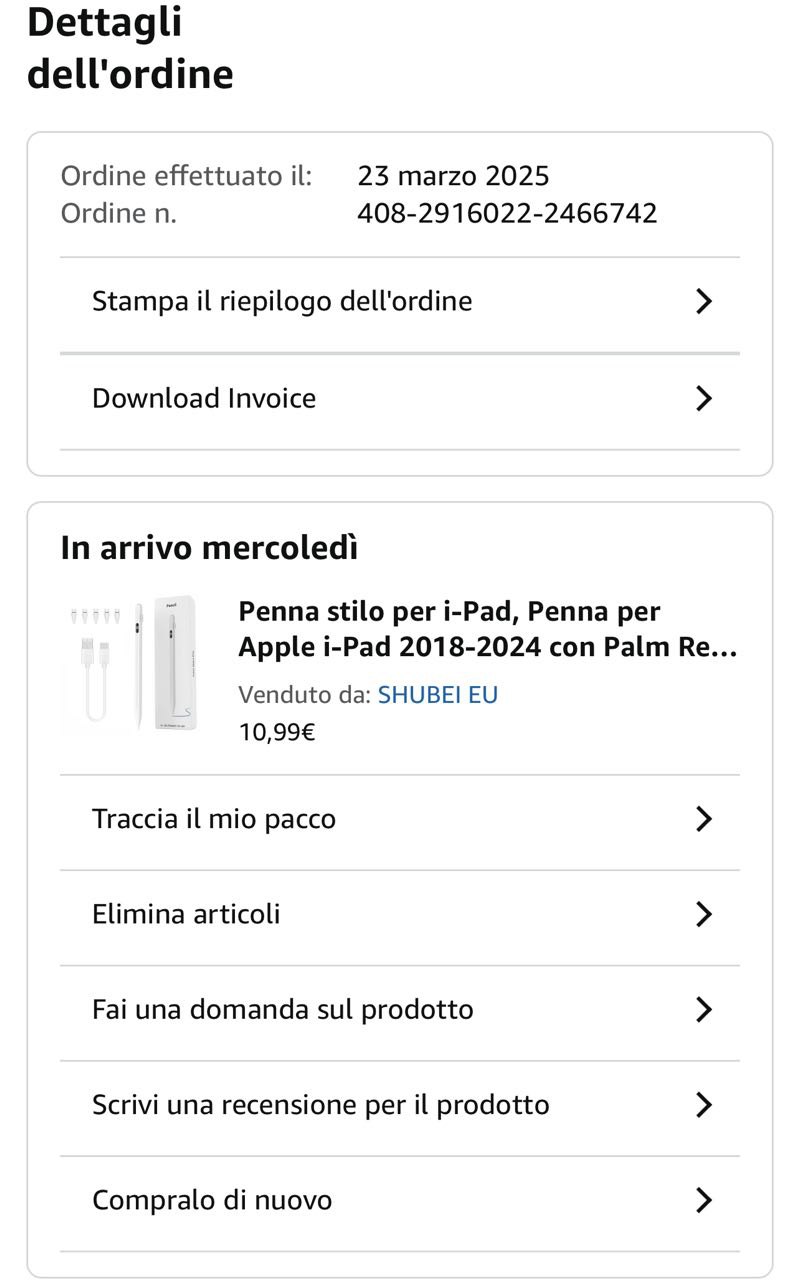
Task: Click chevron on Traccia il mio pacco row
Action: click(703, 819)
